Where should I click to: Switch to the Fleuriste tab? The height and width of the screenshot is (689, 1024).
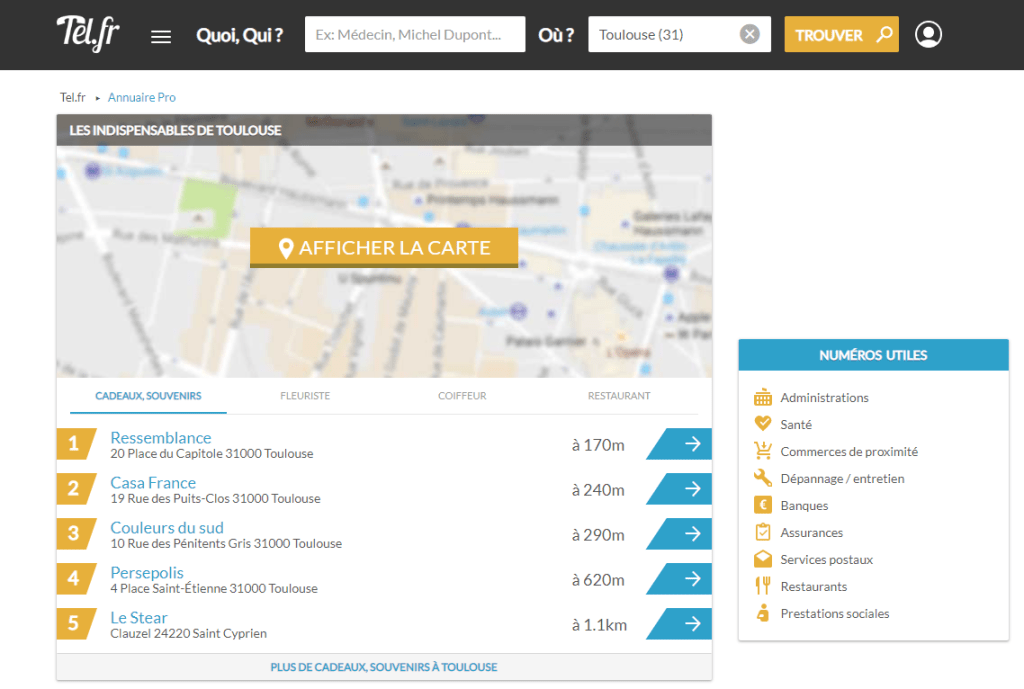click(305, 396)
